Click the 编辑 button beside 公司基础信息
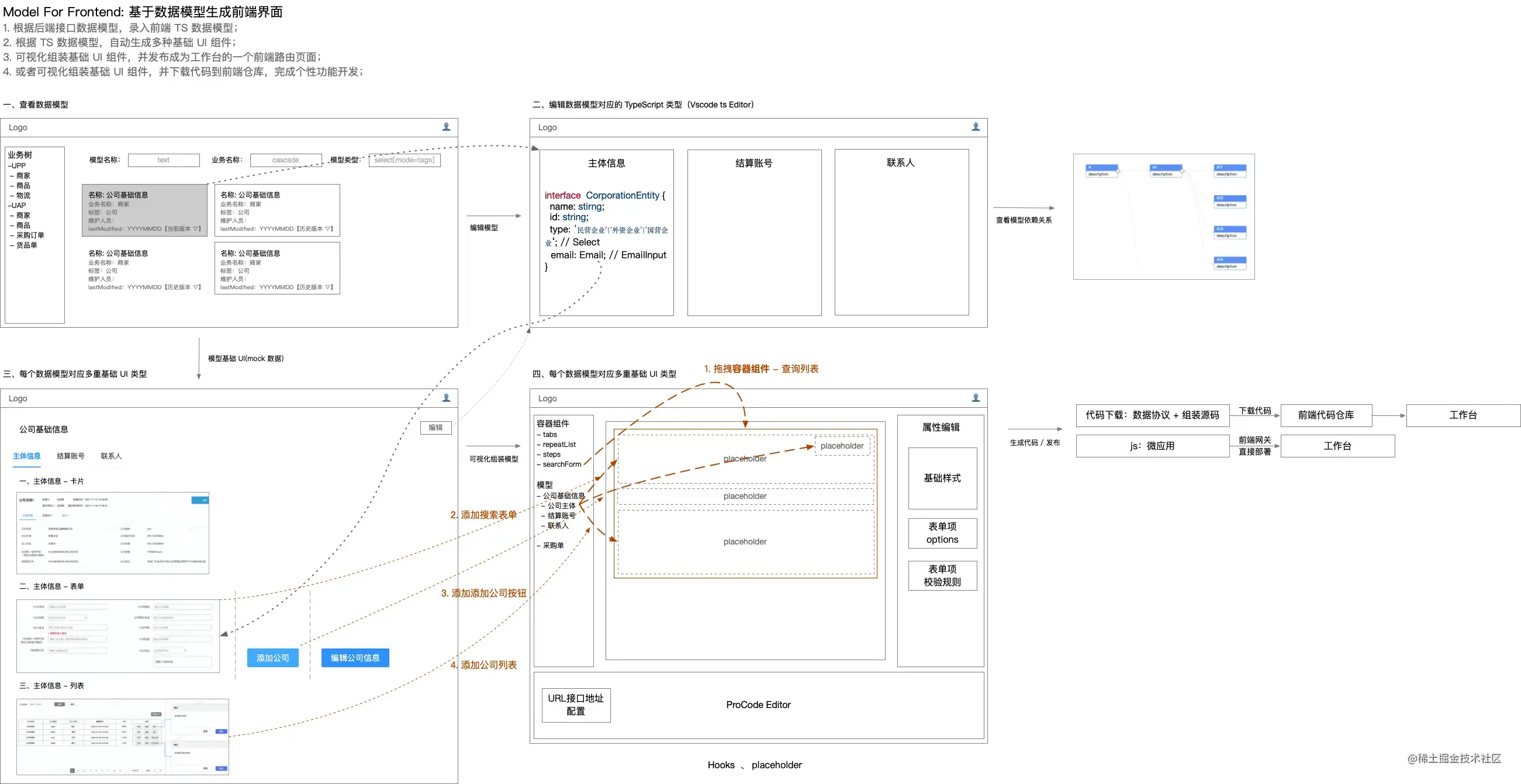The width and height of the screenshot is (1521, 784). click(435, 428)
